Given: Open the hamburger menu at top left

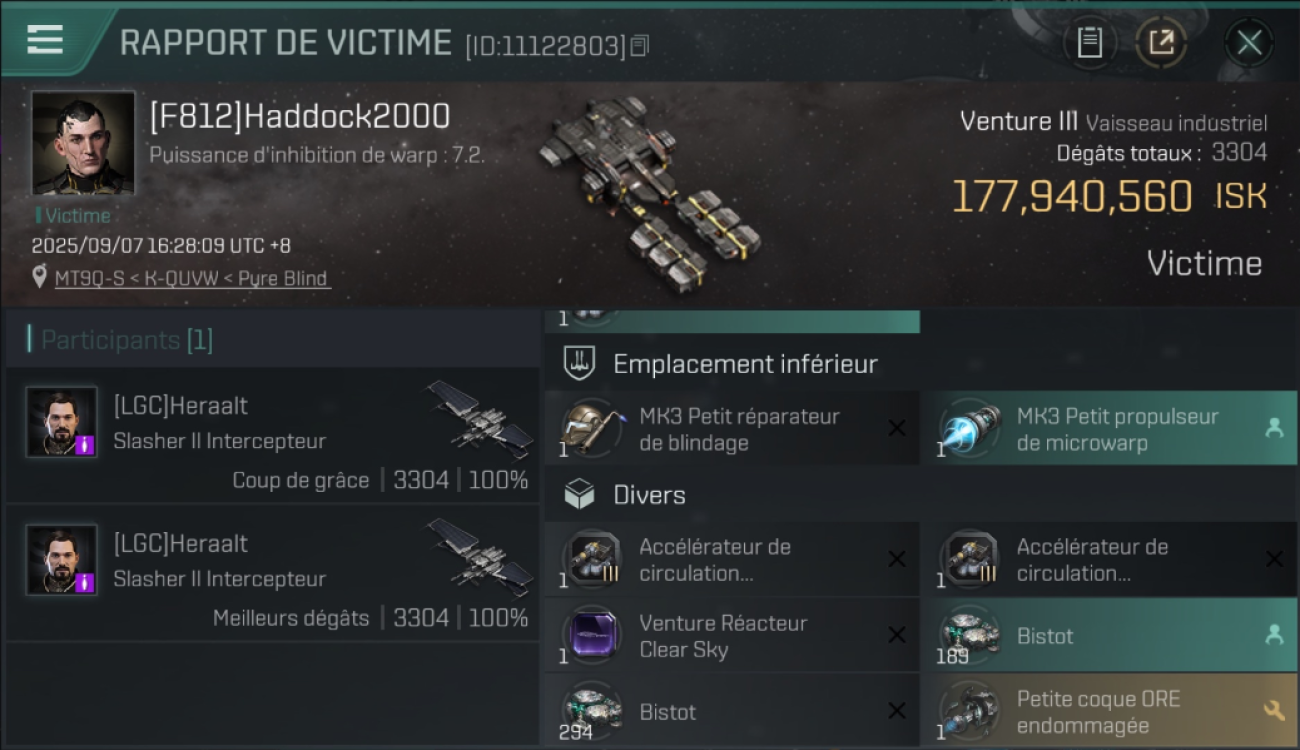Looking at the screenshot, I should point(45,39).
